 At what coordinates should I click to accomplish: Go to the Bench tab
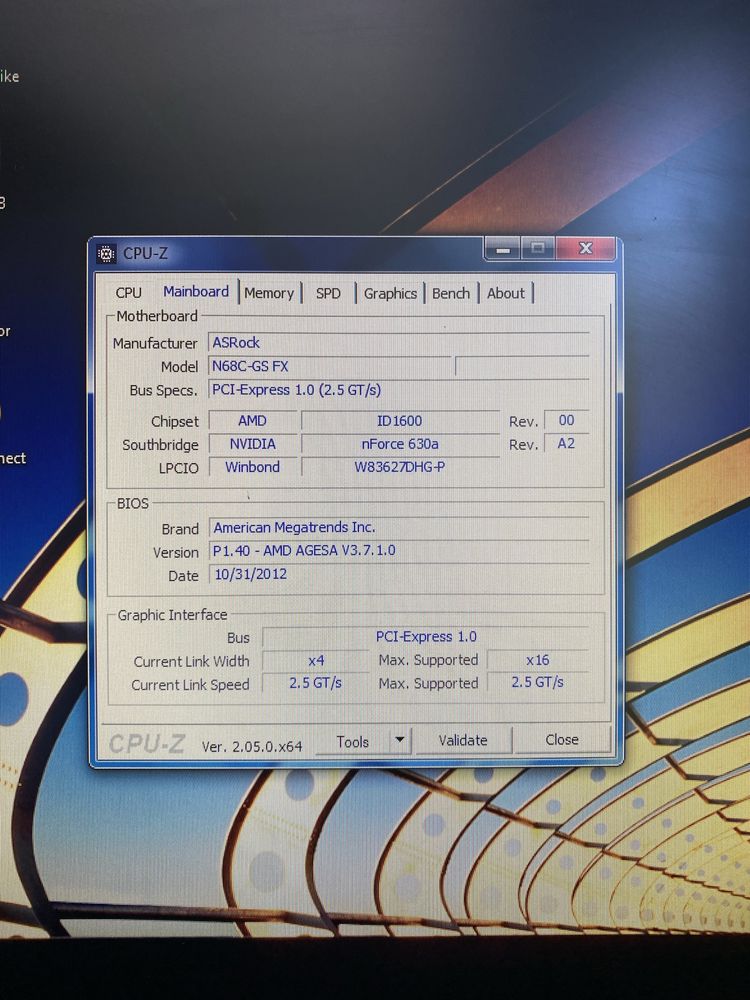[x=451, y=293]
